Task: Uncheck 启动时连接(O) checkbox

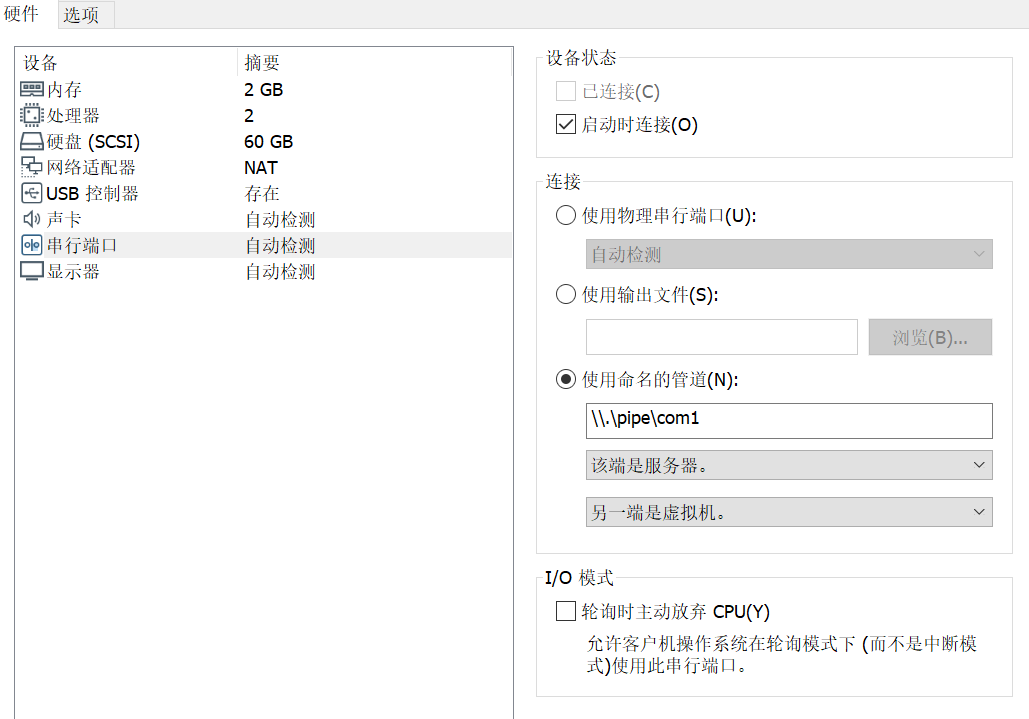Action: 565,124
